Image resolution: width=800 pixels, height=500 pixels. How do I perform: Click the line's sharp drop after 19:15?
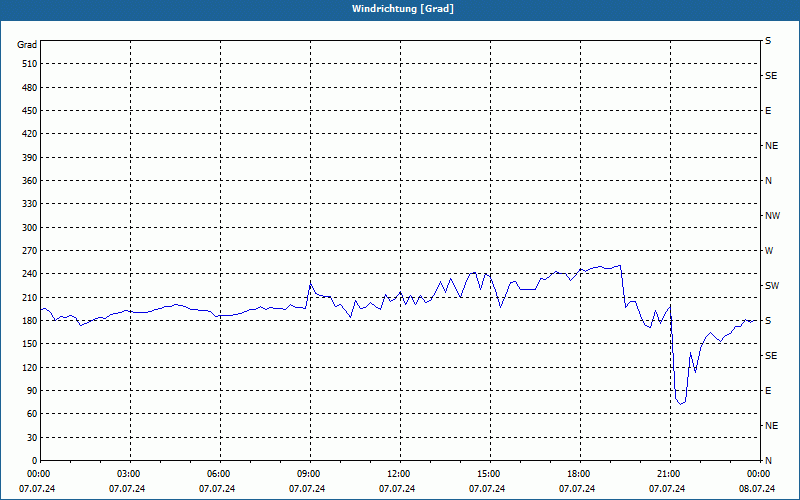[x=623, y=287]
